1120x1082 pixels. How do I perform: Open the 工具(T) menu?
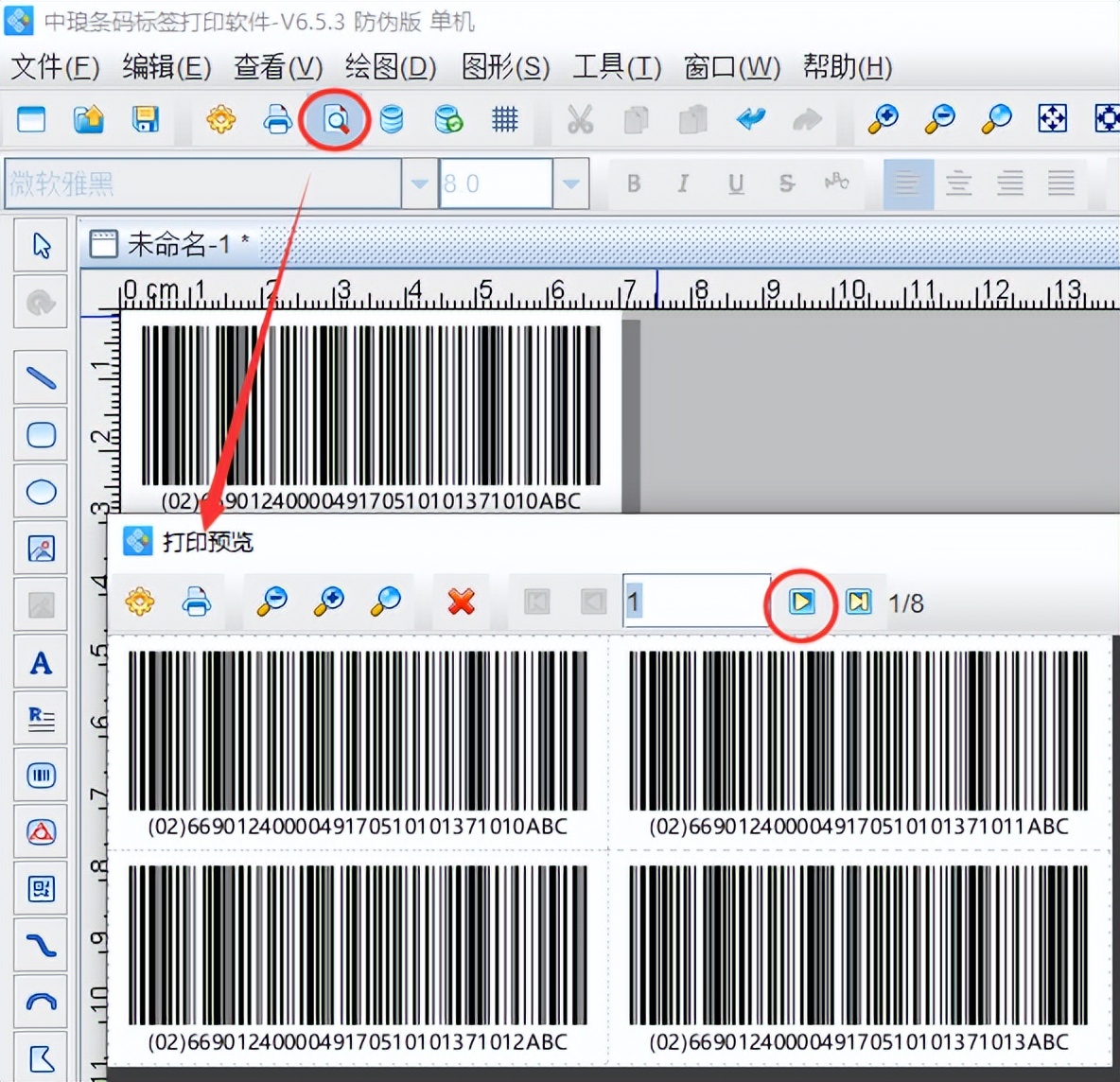click(x=617, y=68)
